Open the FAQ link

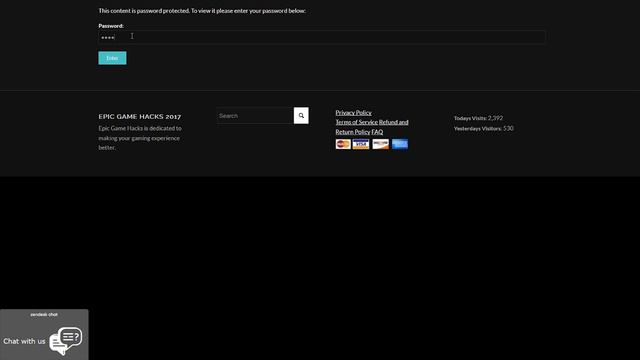377,132
